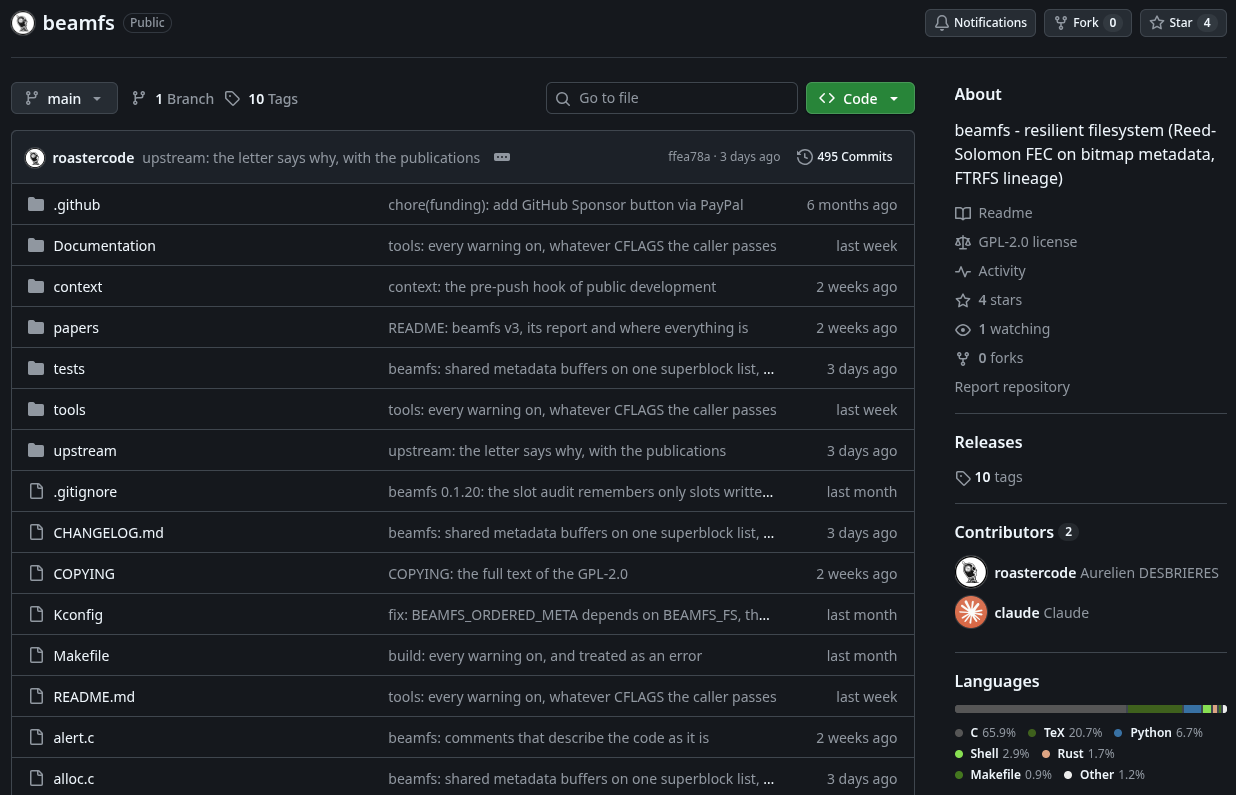
Task: Click the Releases heading link
Action: [x=988, y=442]
